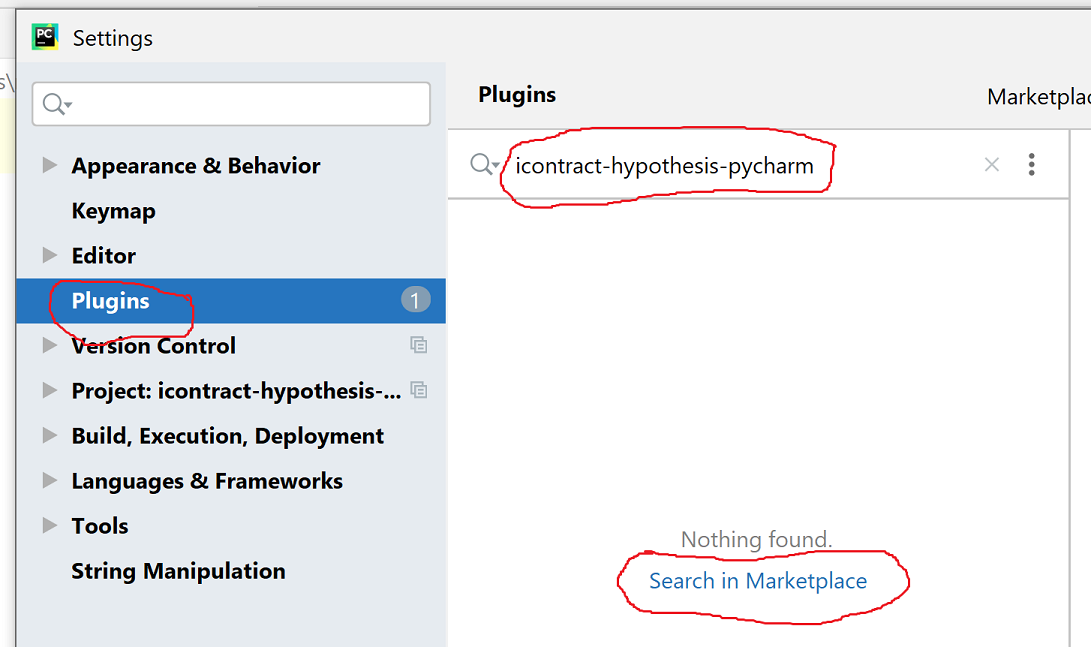Clear the plugin search with X icon
Viewport: 1091px width, 647px height.
pos(992,165)
